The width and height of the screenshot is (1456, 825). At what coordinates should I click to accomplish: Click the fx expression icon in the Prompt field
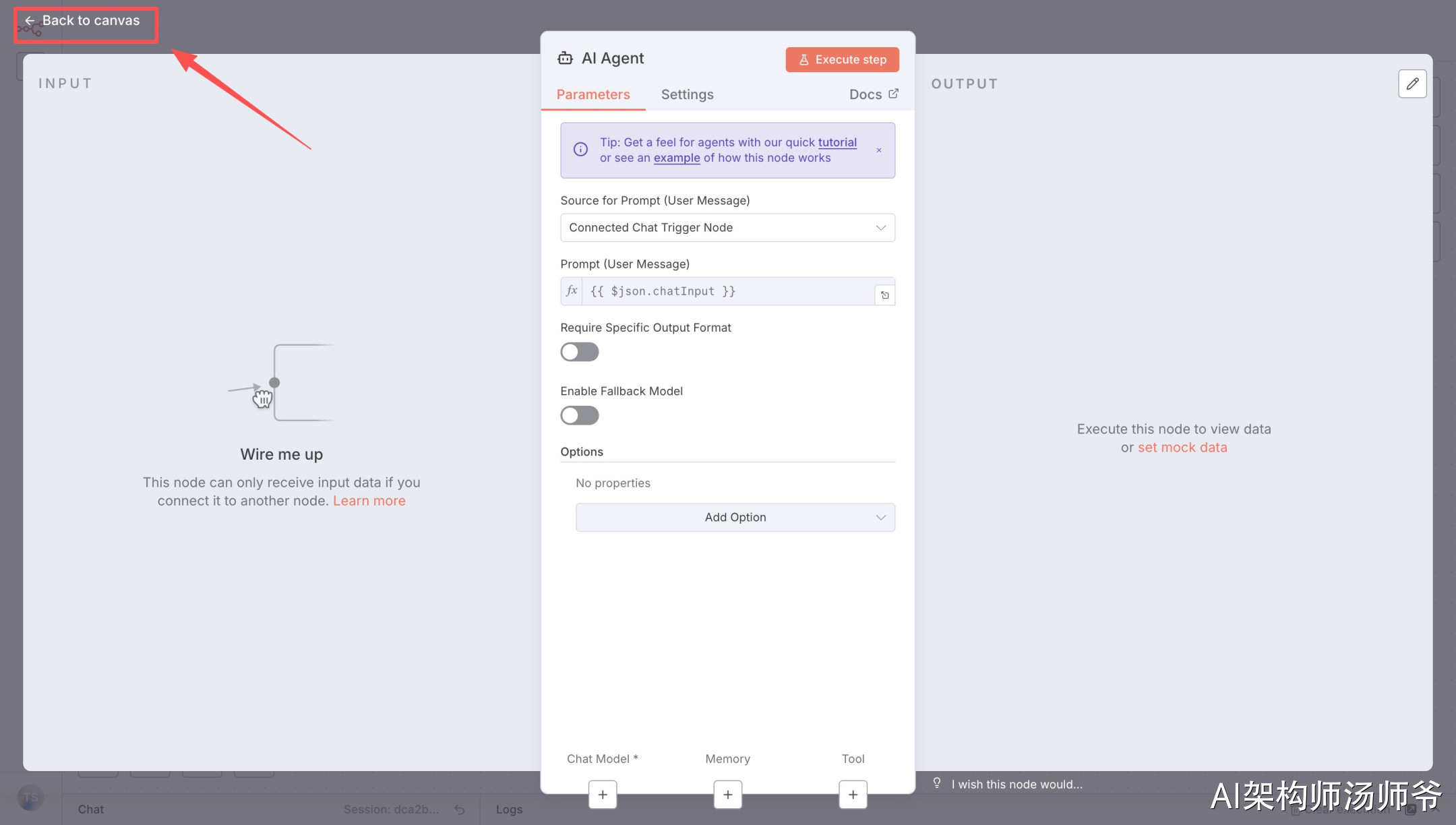coord(572,291)
